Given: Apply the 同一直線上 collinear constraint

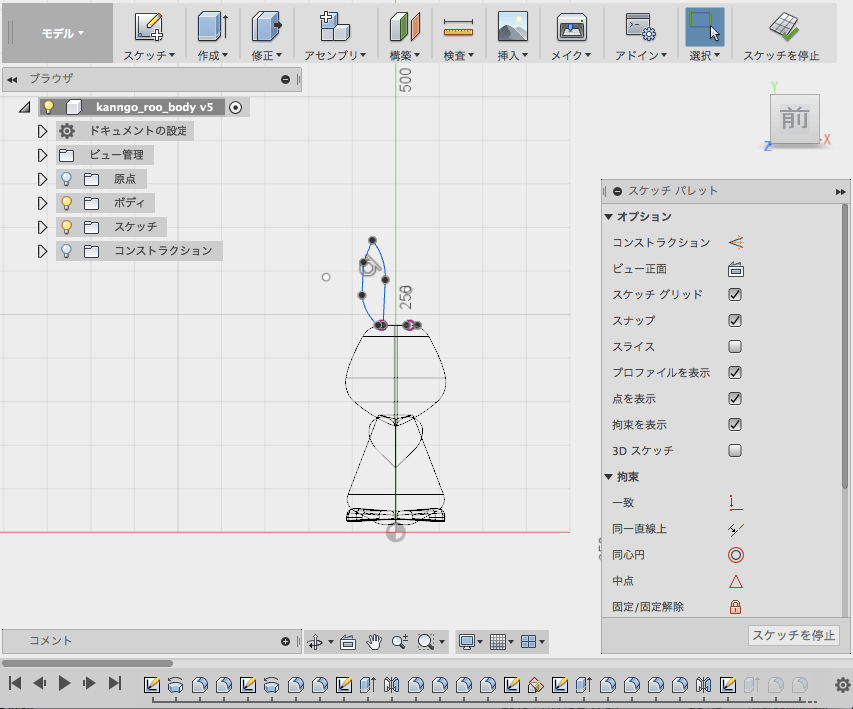Looking at the screenshot, I should click(x=735, y=529).
